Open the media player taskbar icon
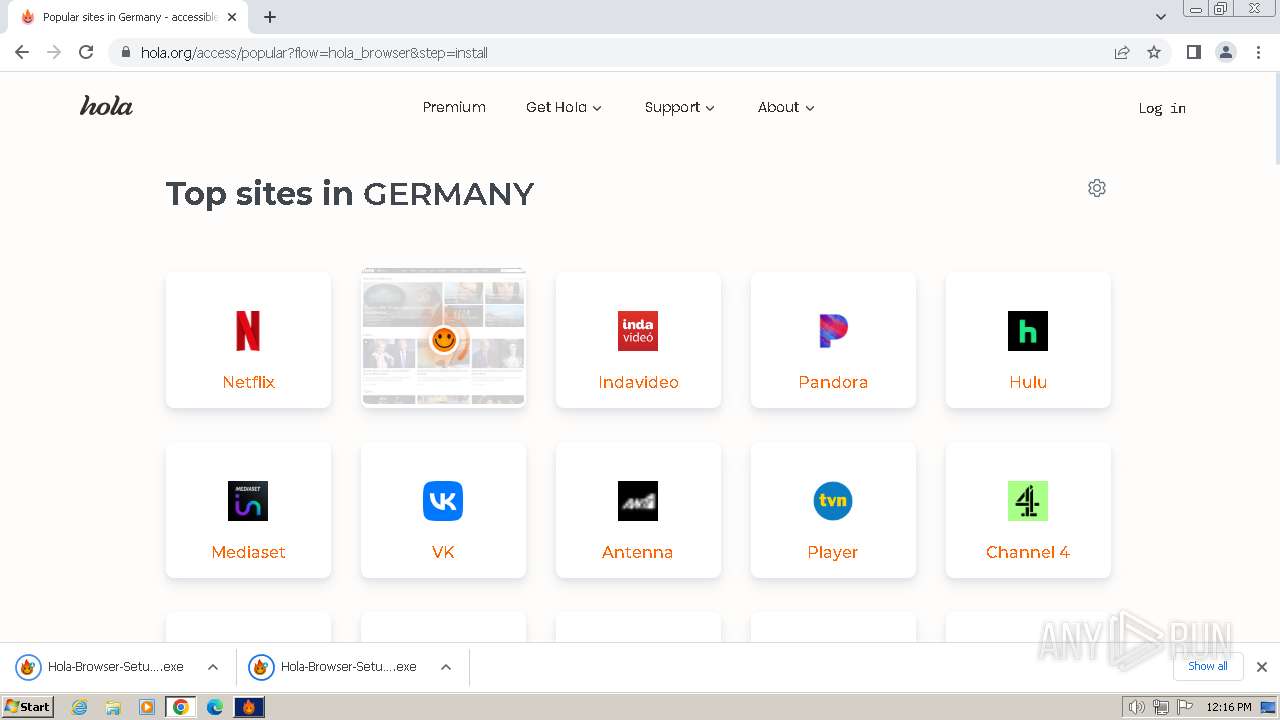 pos(147,707)
